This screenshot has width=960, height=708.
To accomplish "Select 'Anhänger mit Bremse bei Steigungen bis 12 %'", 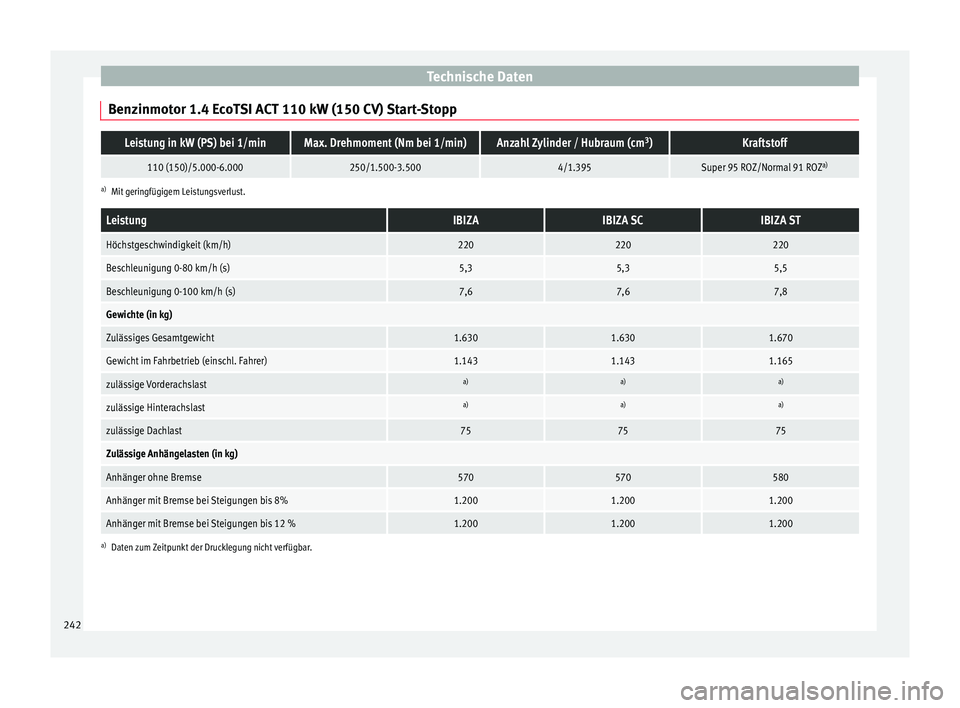I will coord(201,524).
